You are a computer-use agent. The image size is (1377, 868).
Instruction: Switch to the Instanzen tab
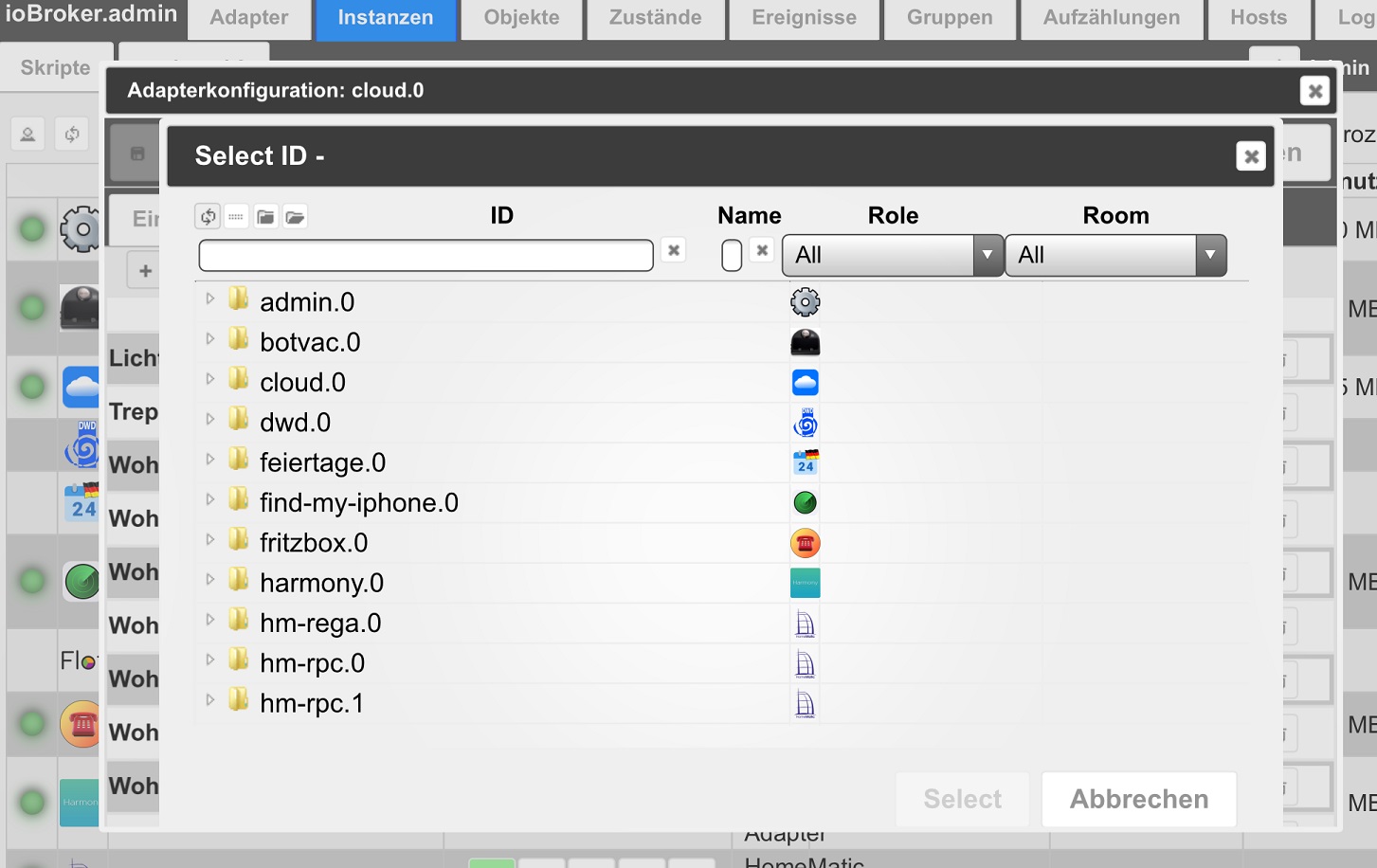click(x=386, y=18)
